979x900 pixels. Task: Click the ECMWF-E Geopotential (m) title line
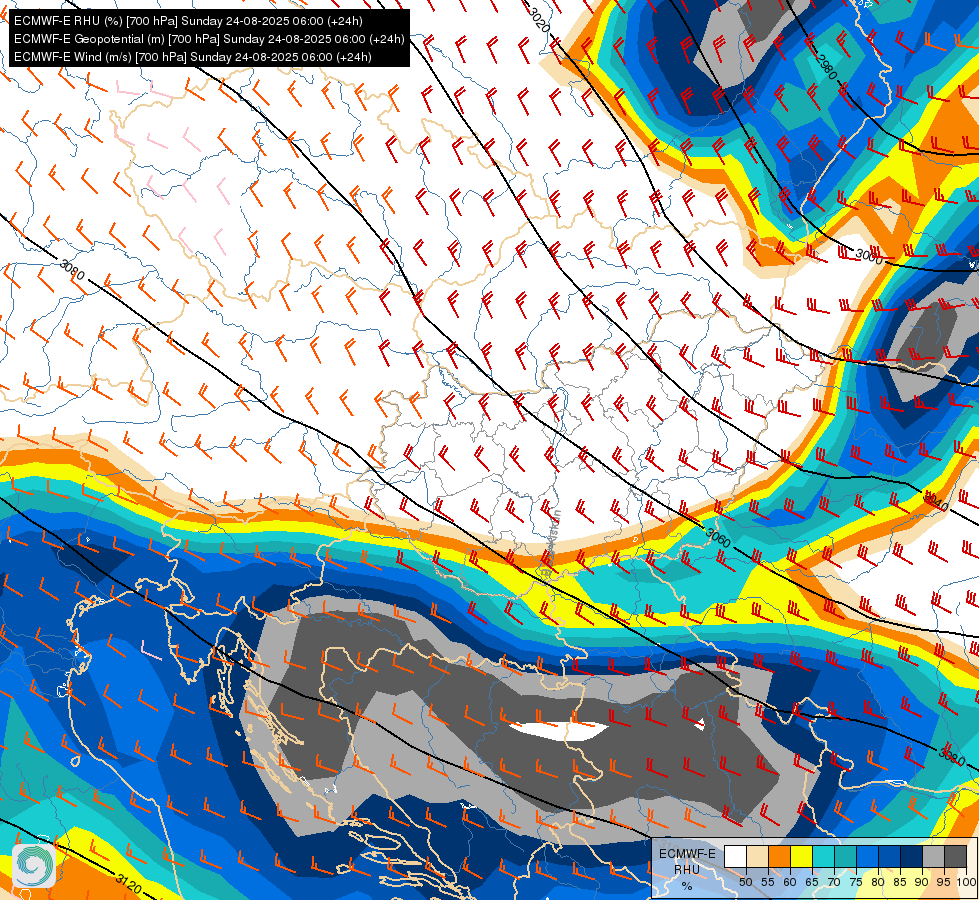[209, 39]
